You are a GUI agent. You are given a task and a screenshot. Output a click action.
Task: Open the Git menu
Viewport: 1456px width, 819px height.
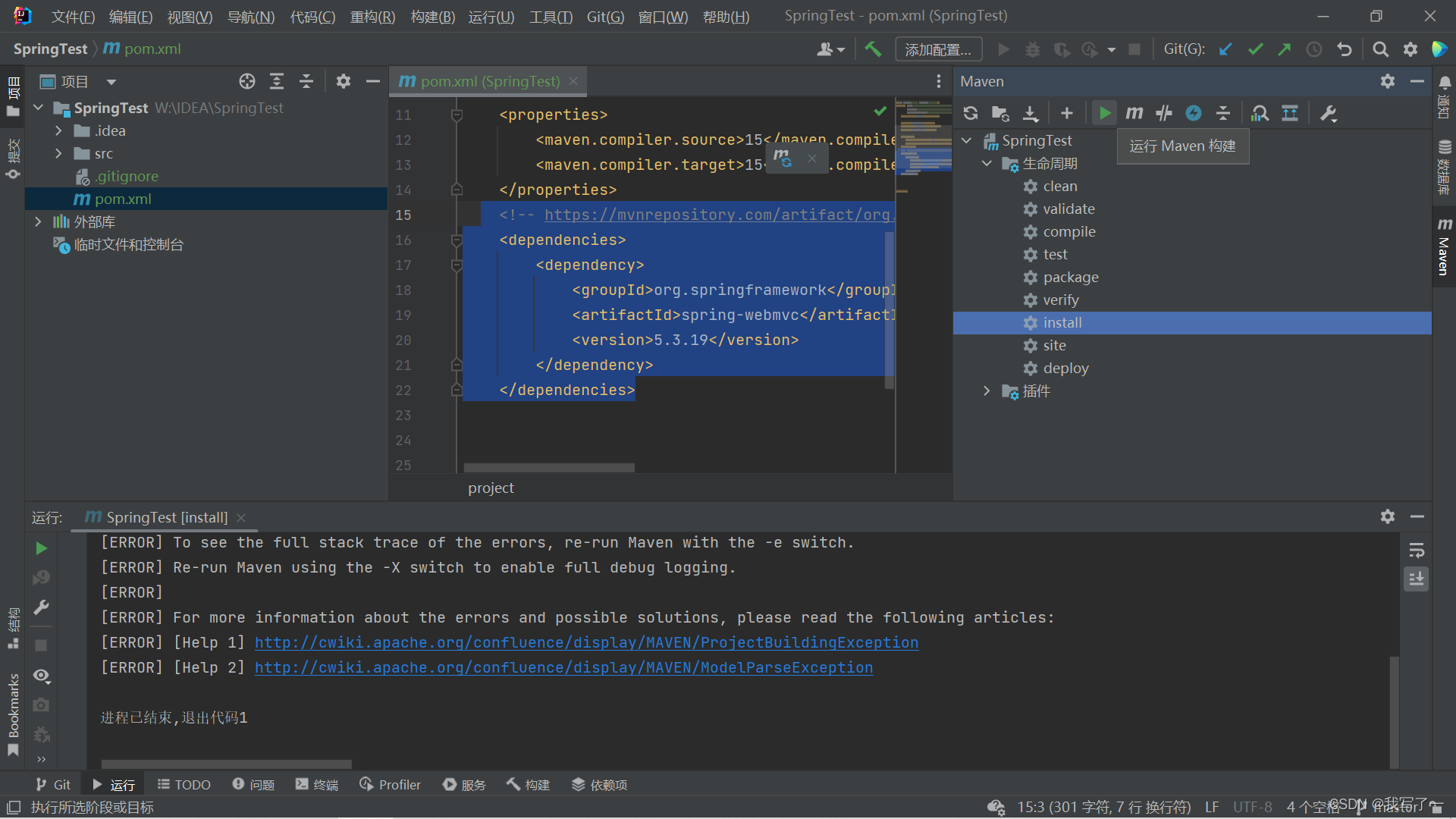(x=604, y=17)
